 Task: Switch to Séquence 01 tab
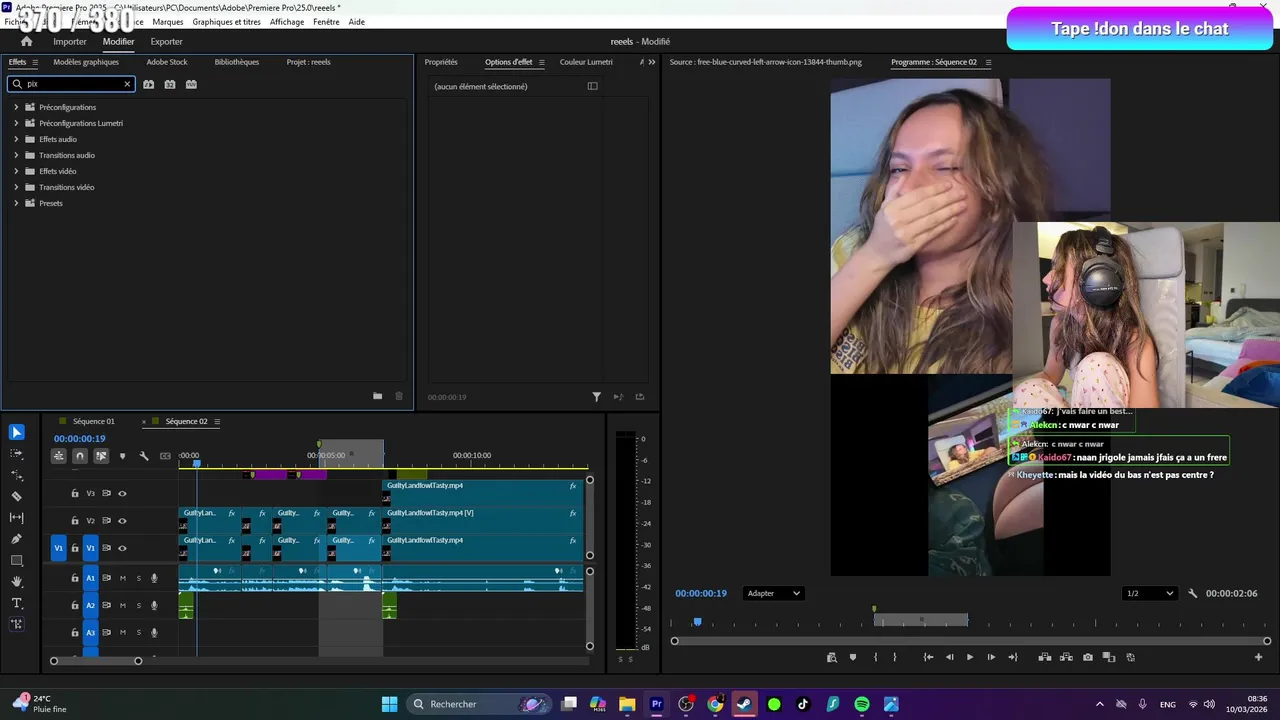tap(93, 421)
